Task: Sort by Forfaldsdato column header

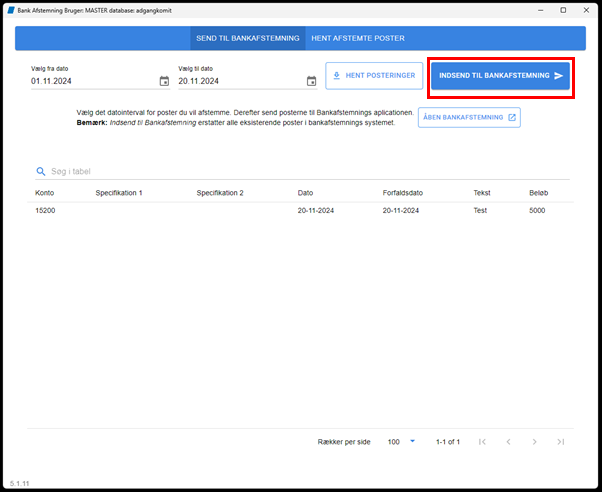Action: (402, 193)
